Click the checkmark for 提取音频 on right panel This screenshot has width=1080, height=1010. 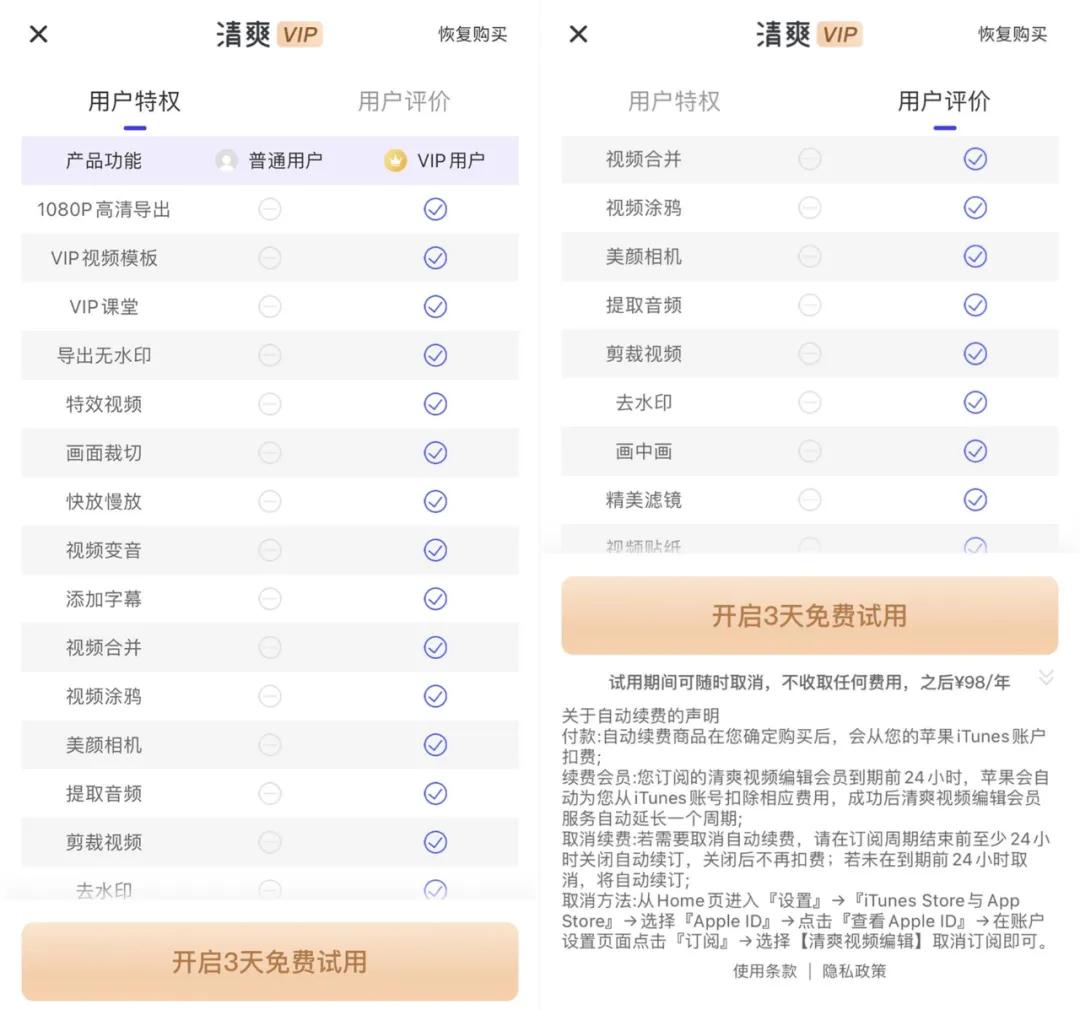(975, 305)
